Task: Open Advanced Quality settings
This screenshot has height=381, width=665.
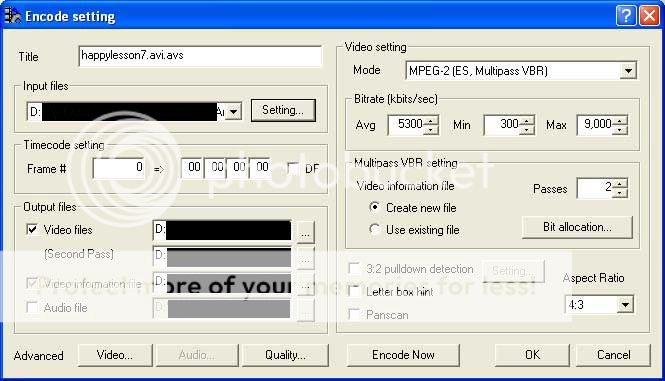Action: click(x=285, y=355)
